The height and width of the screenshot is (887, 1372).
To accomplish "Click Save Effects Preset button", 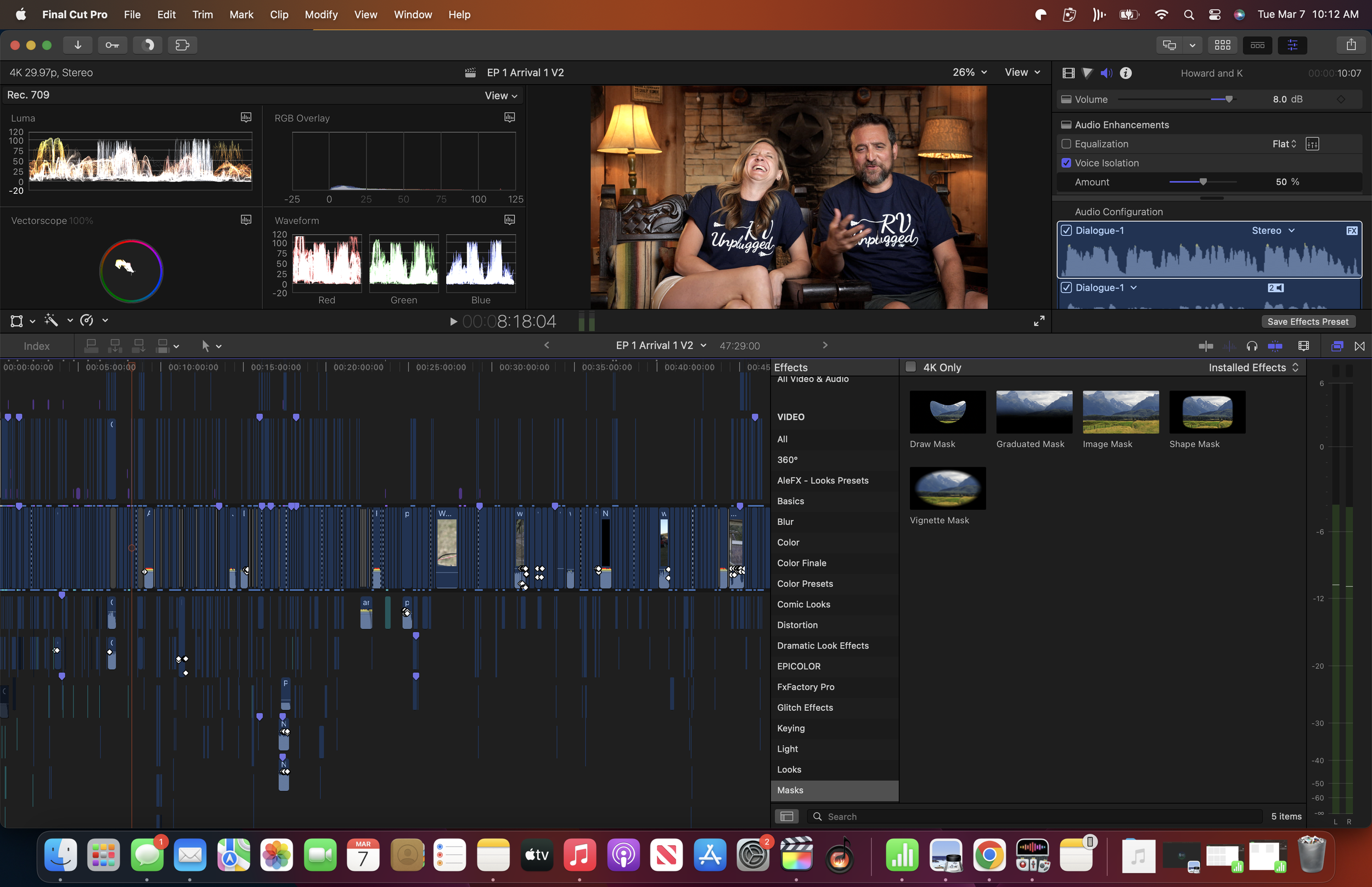I will tap(1308, 322).
